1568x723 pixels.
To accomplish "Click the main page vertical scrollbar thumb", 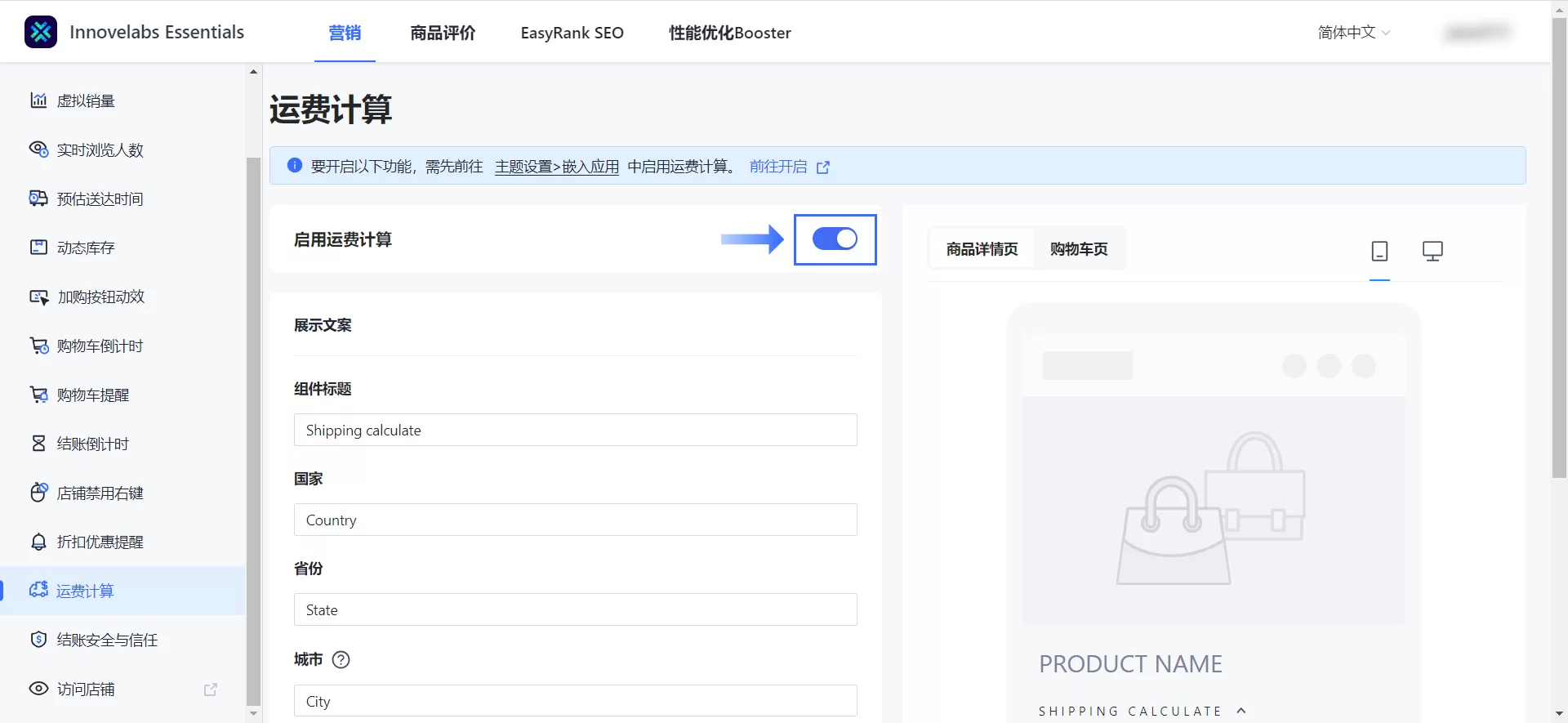I will click(x=1559, y=248).
